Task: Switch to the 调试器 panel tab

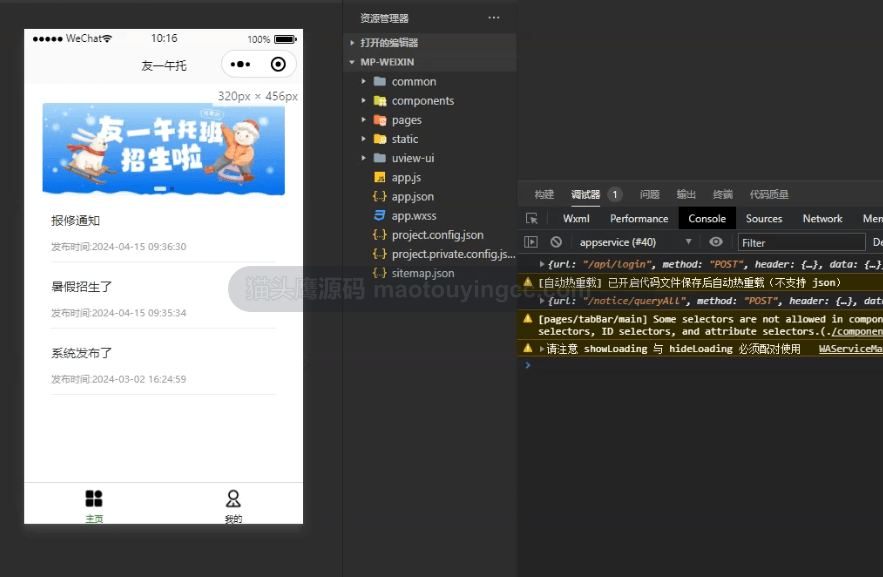Action: [586, 194]
